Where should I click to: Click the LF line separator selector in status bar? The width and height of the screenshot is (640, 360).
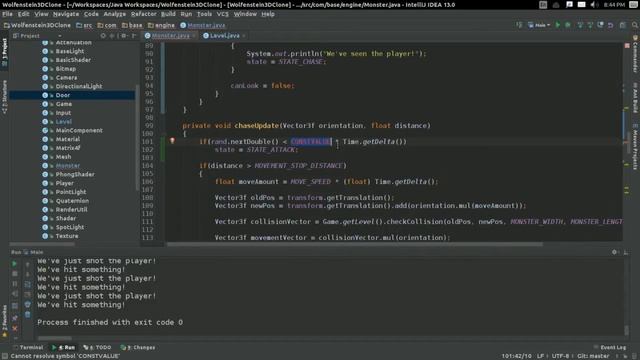click(x=540, y=356)
